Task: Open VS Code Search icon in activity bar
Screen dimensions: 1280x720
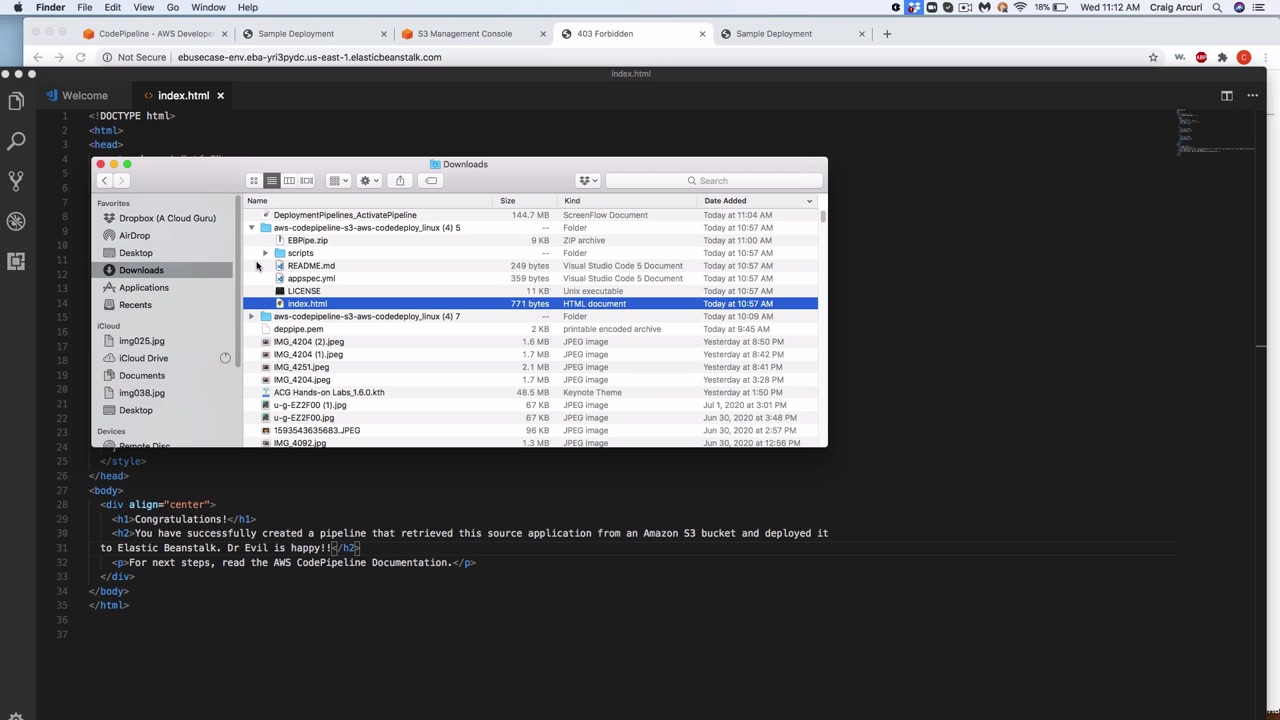Action: click(x=16, y=141)
